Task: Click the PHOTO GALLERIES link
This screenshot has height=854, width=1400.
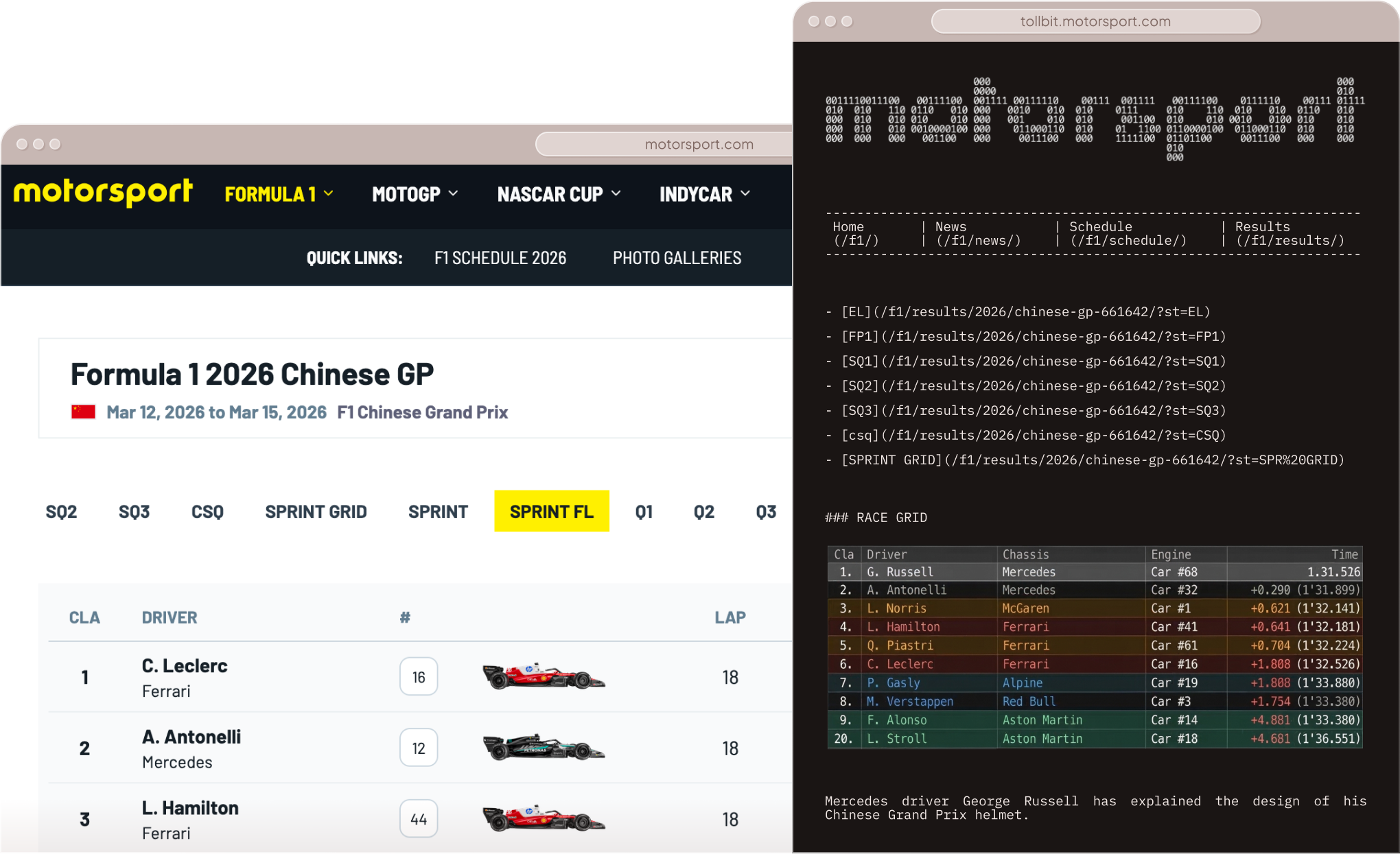Action: click(677, 257)
